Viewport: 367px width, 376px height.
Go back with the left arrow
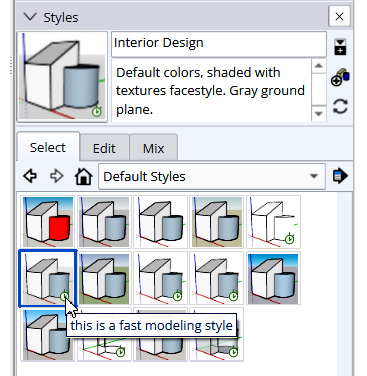[30, 176]
